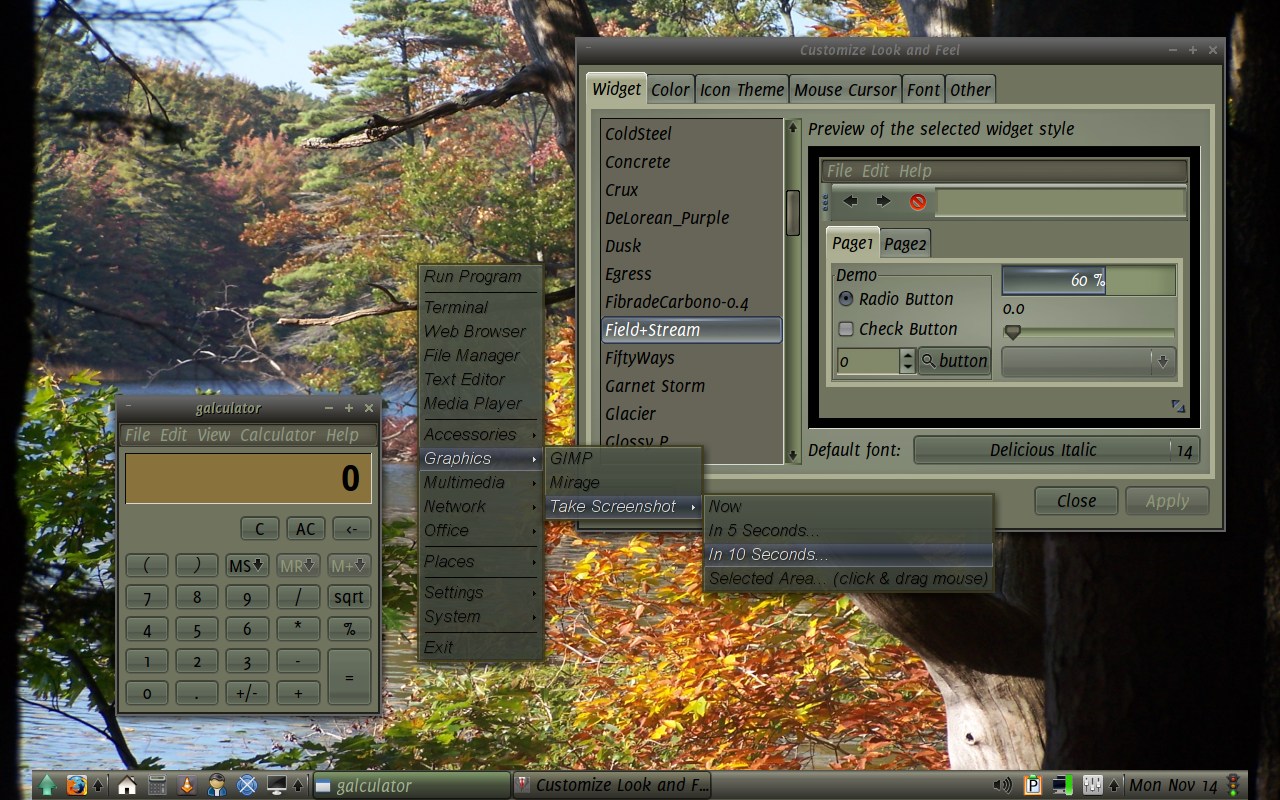Viewport: 1280px width, 800px height.
Task: Click up arrow beside the Firefox icon
Action: tap(98, 785)
